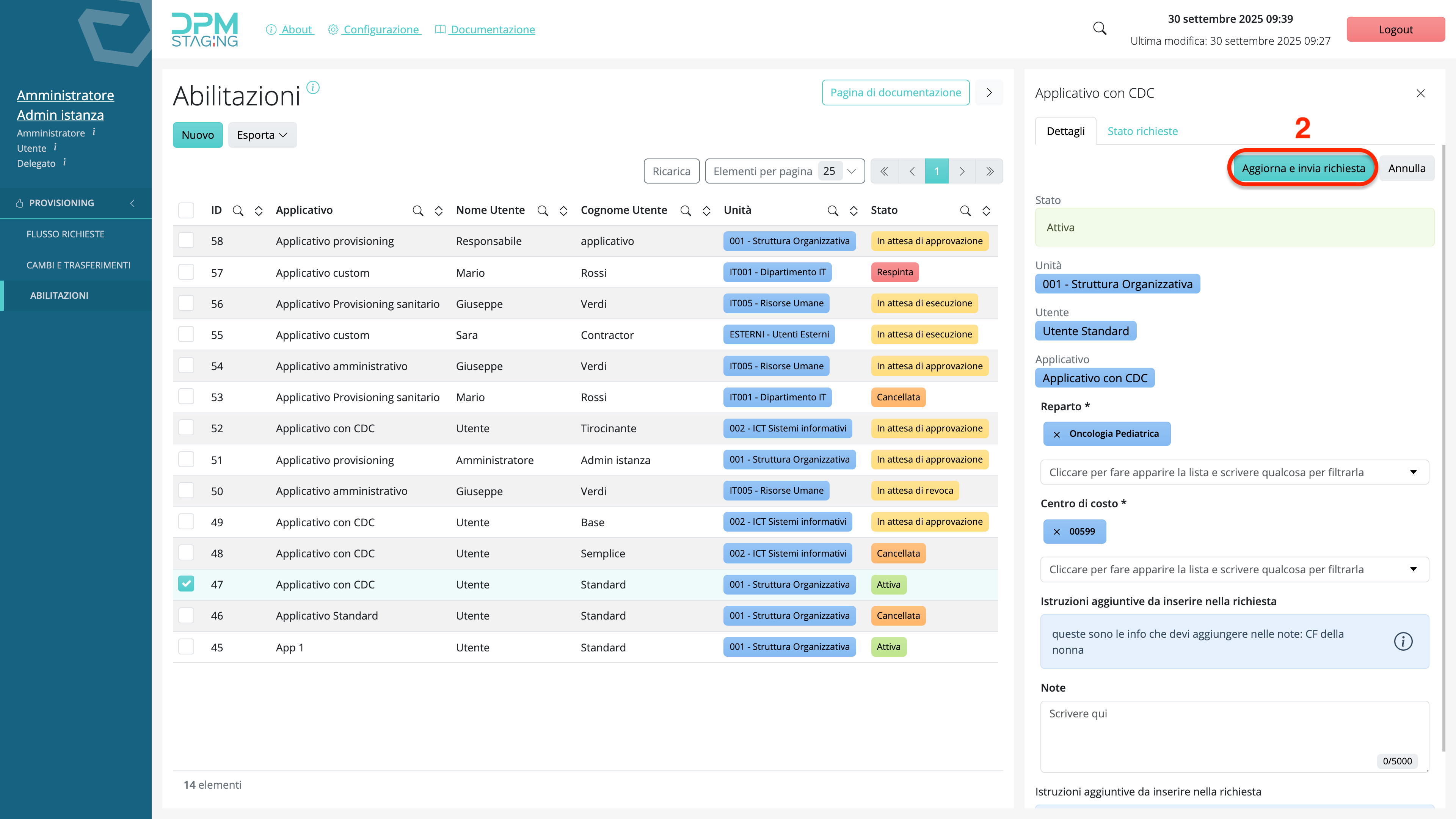This screenshot has width=1456, height=819.
Task: Open the Reparto selection dropdown list
Action: coord(1235,472)
